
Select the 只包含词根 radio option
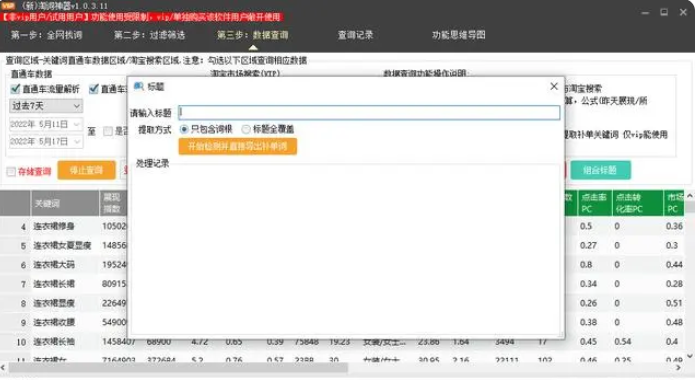click(184, 129)
